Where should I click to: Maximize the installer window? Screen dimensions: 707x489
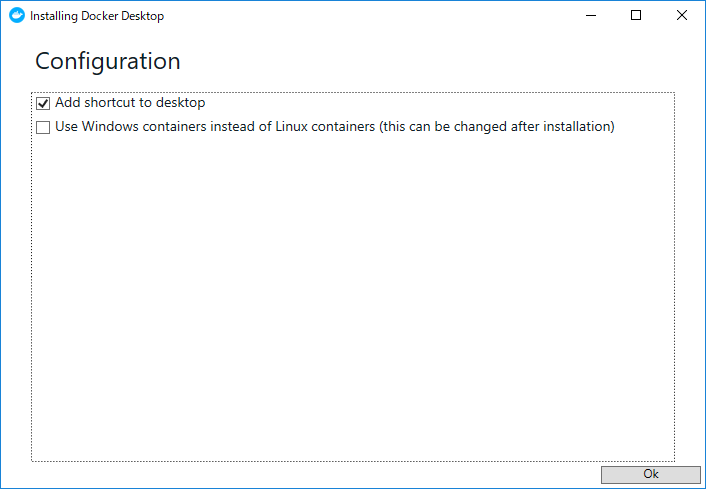tap(636, 15)
